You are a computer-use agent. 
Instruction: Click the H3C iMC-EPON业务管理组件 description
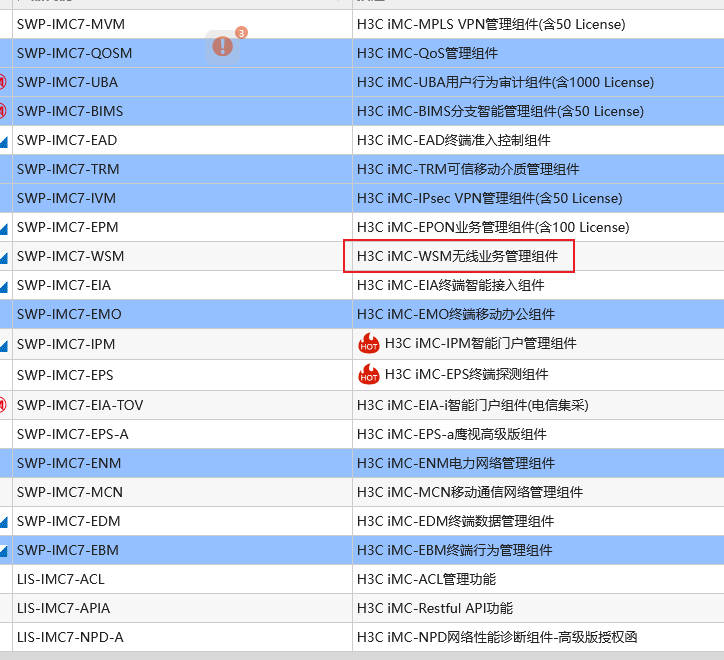coord(493,227)
